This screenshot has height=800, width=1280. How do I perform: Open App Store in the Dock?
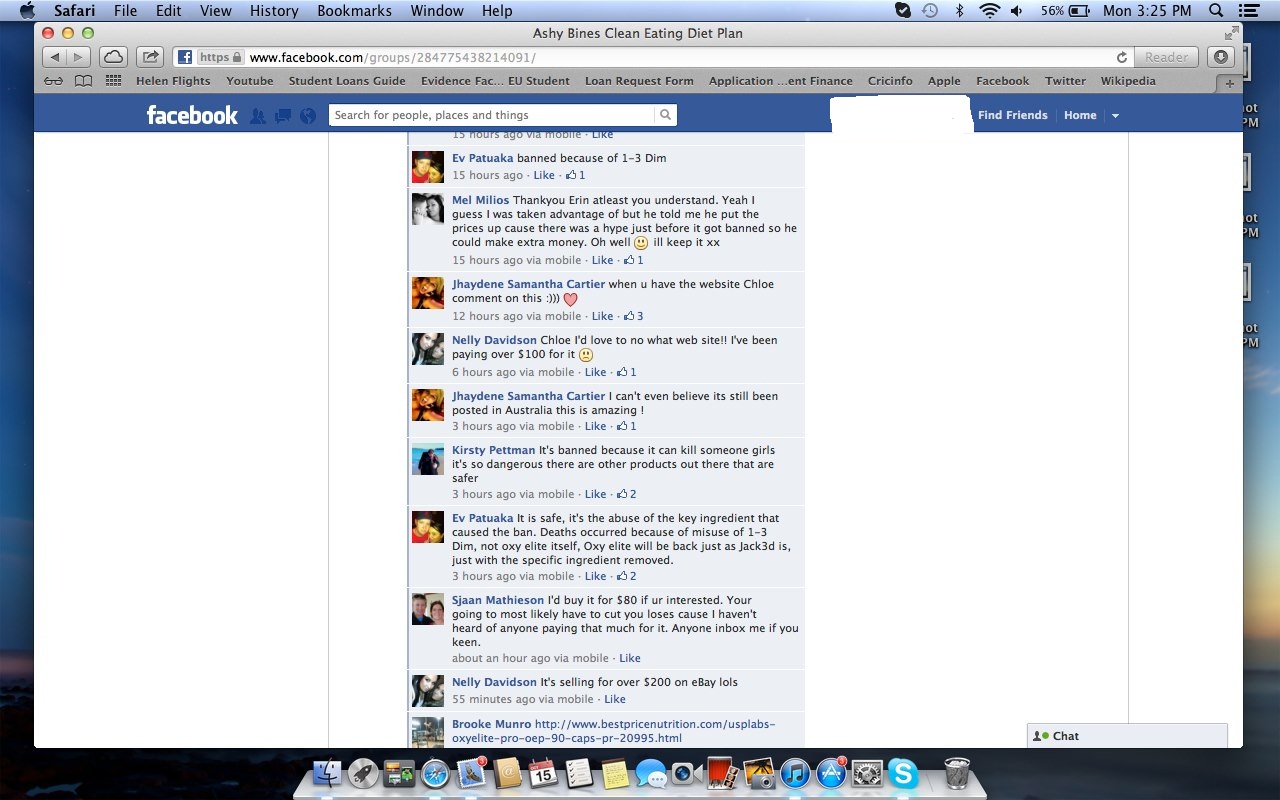click(x=831, y=772)
